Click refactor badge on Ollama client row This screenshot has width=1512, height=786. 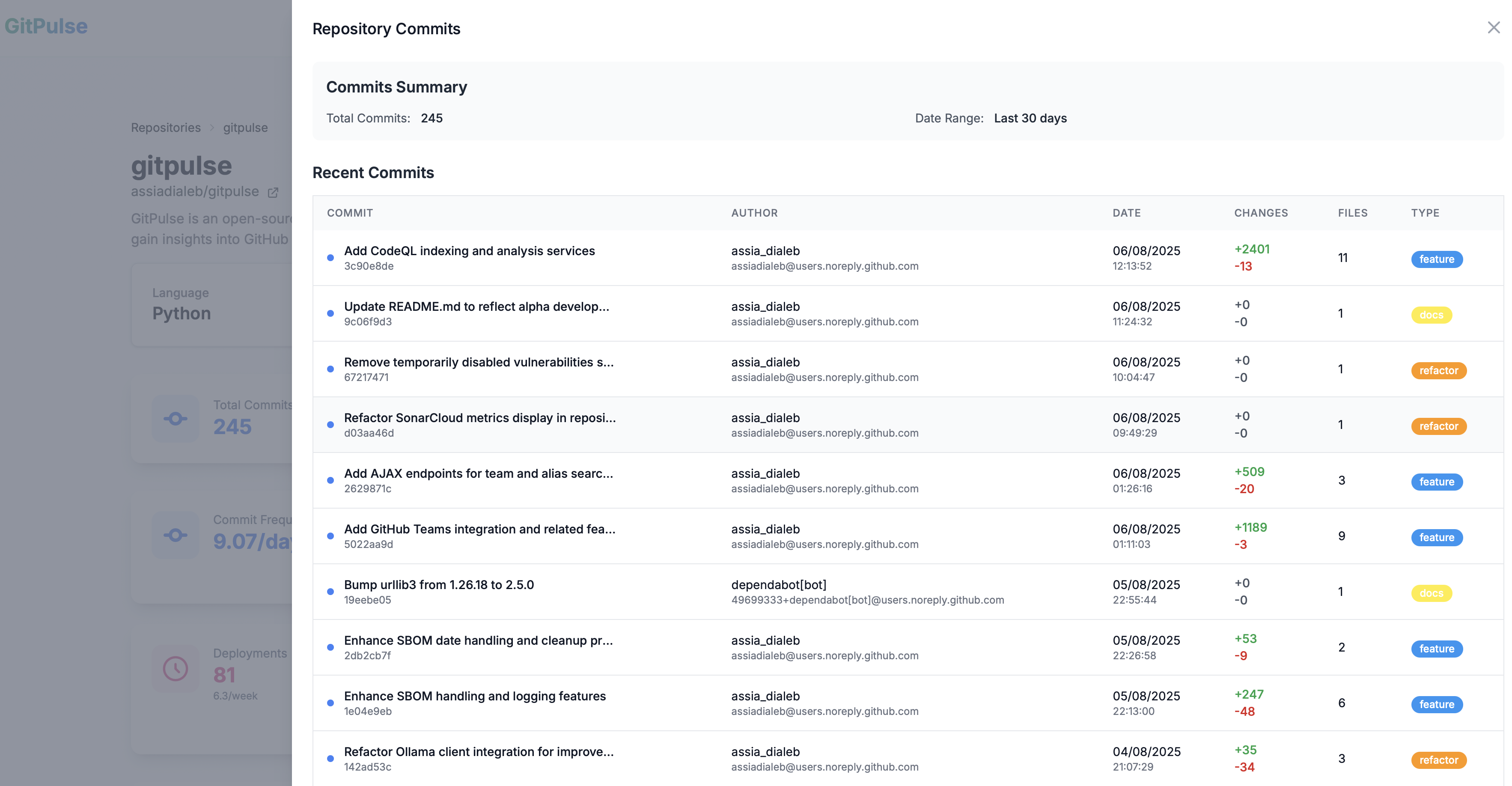[1439, 760]
